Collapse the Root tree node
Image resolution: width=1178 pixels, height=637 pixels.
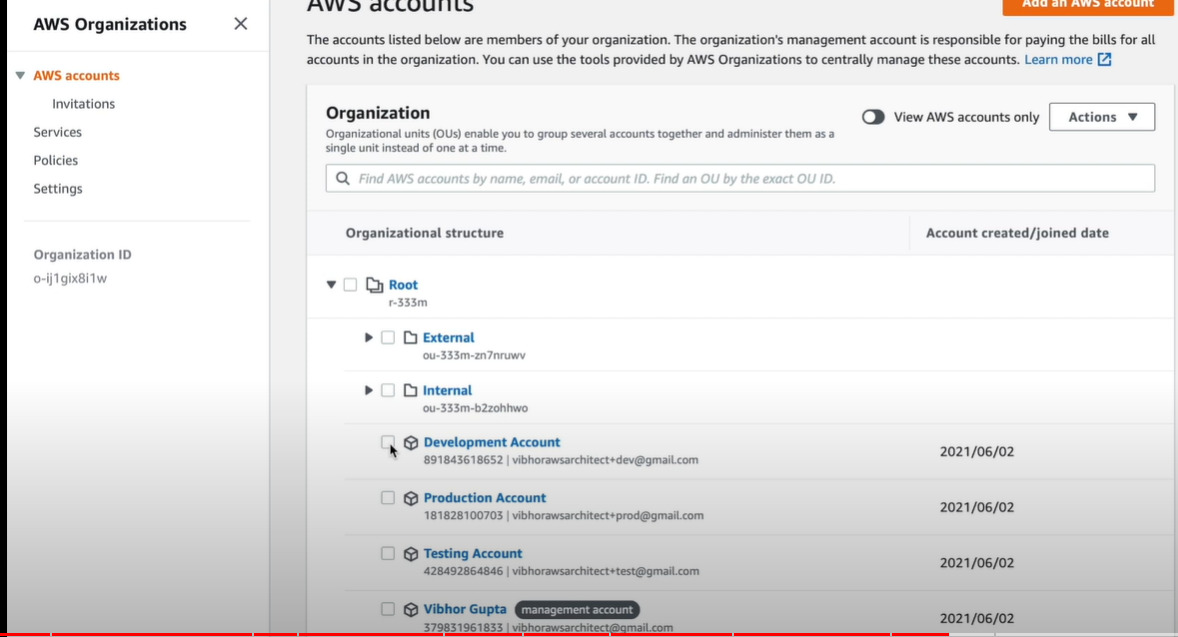click(x=331, y=285)
